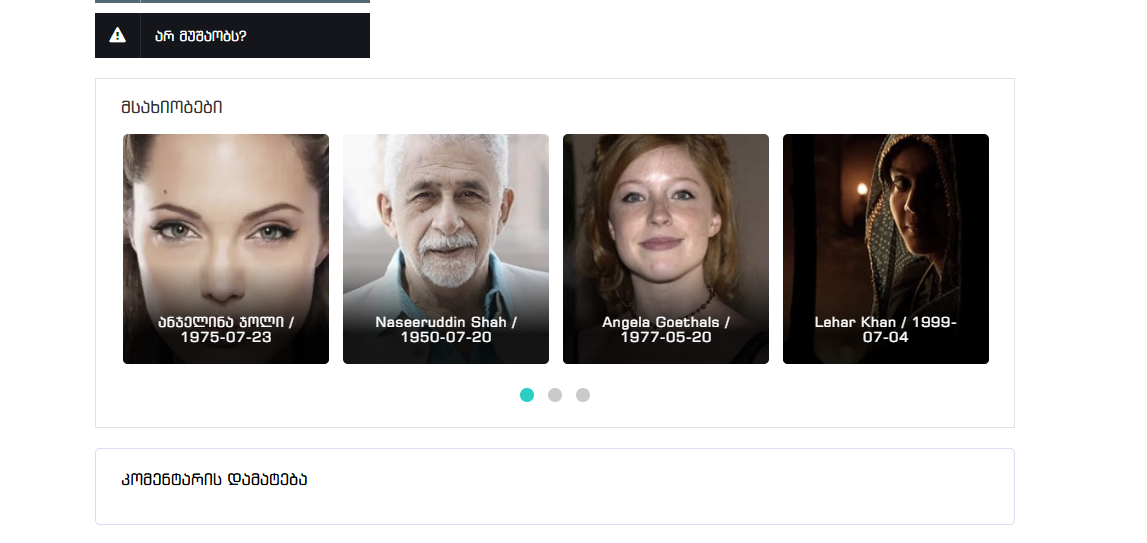This screenshot has width=1147, height=543.
Task: Click the partial gray bar above the report button
Action: pos(232,1)
